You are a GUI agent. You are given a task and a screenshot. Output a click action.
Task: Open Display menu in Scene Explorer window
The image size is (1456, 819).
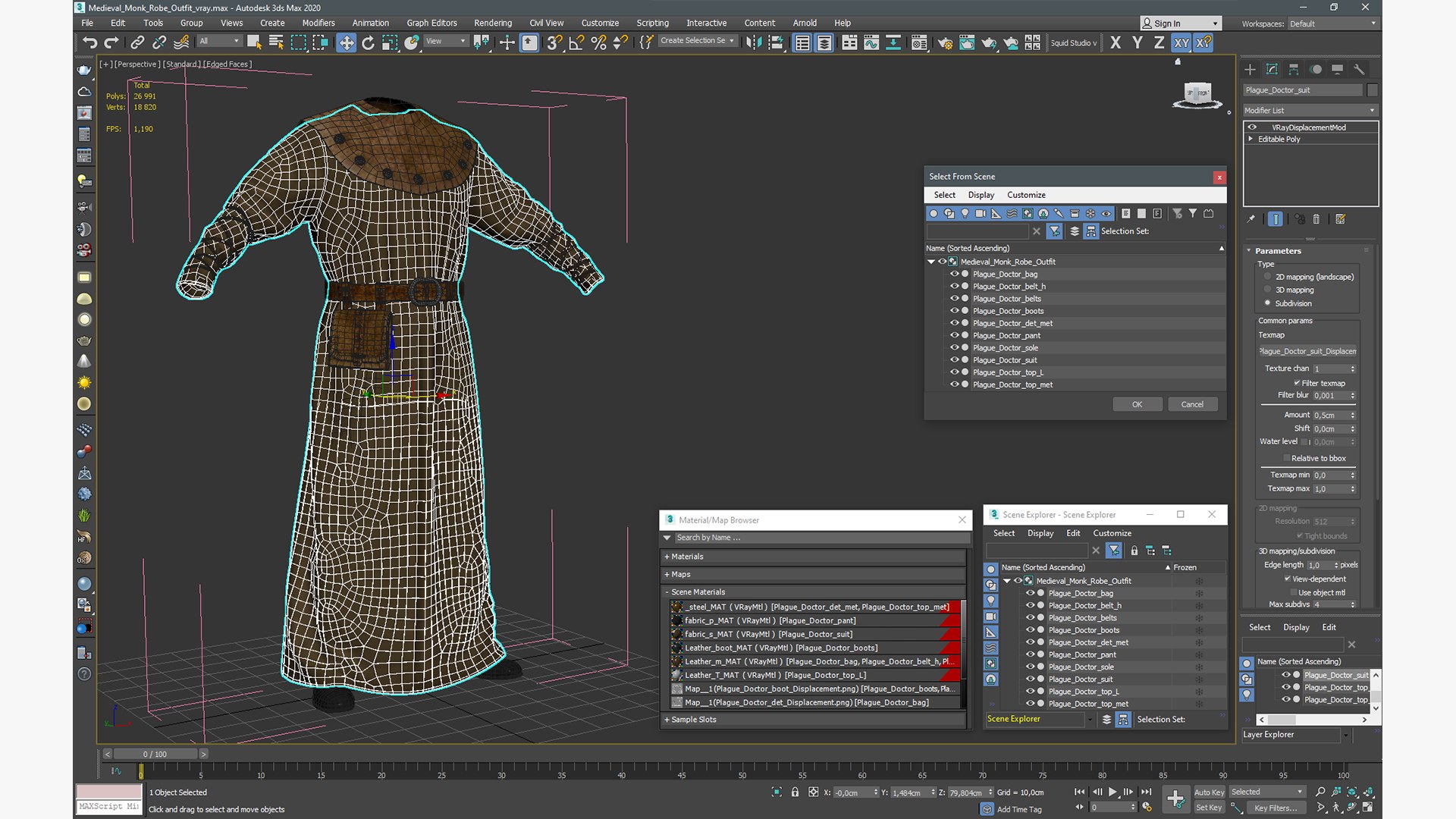1040,533
